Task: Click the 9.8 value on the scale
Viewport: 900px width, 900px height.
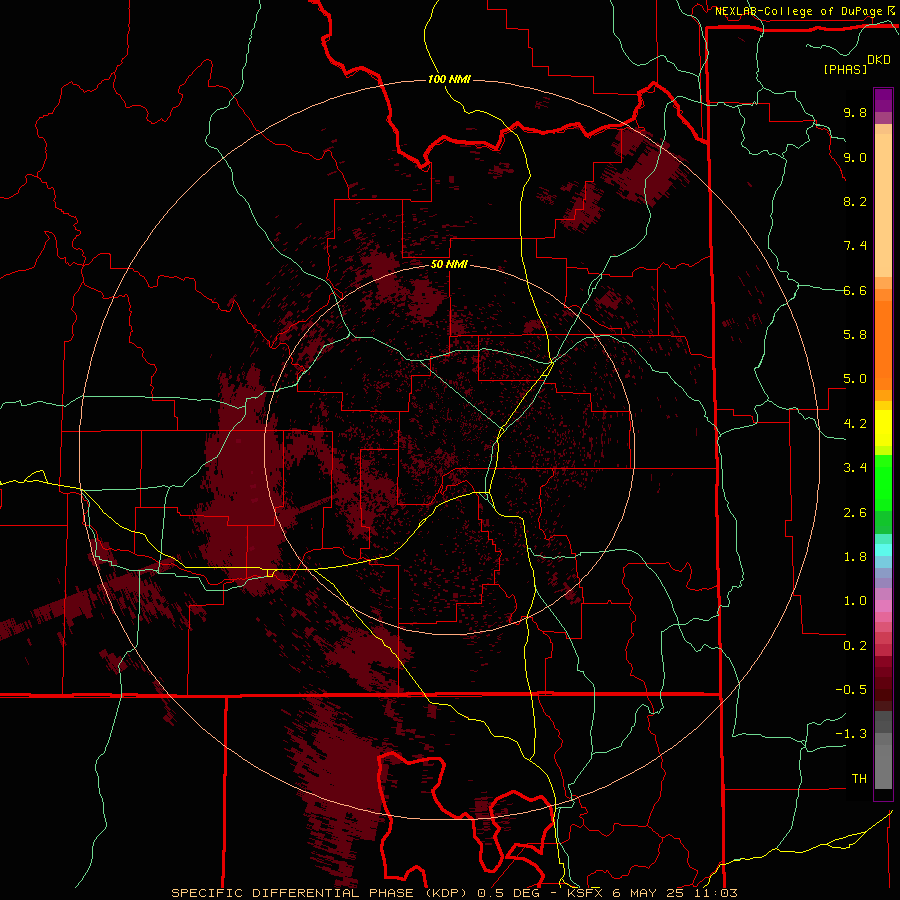Action: click(x=855, y=112)
